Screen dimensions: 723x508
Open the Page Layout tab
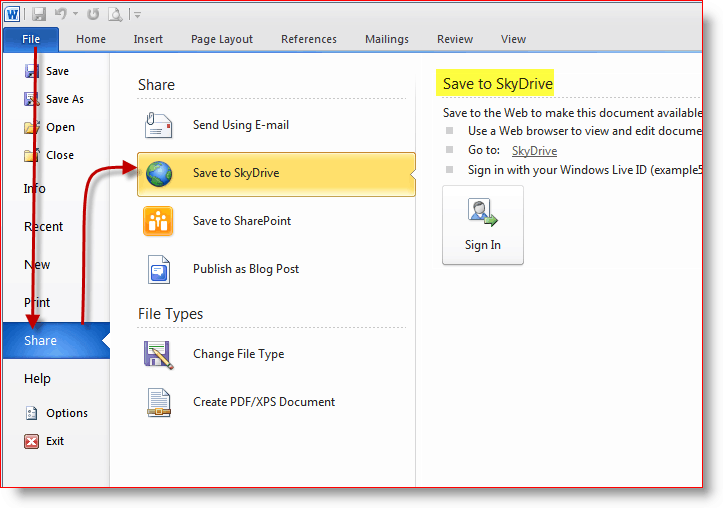point(222,40)
